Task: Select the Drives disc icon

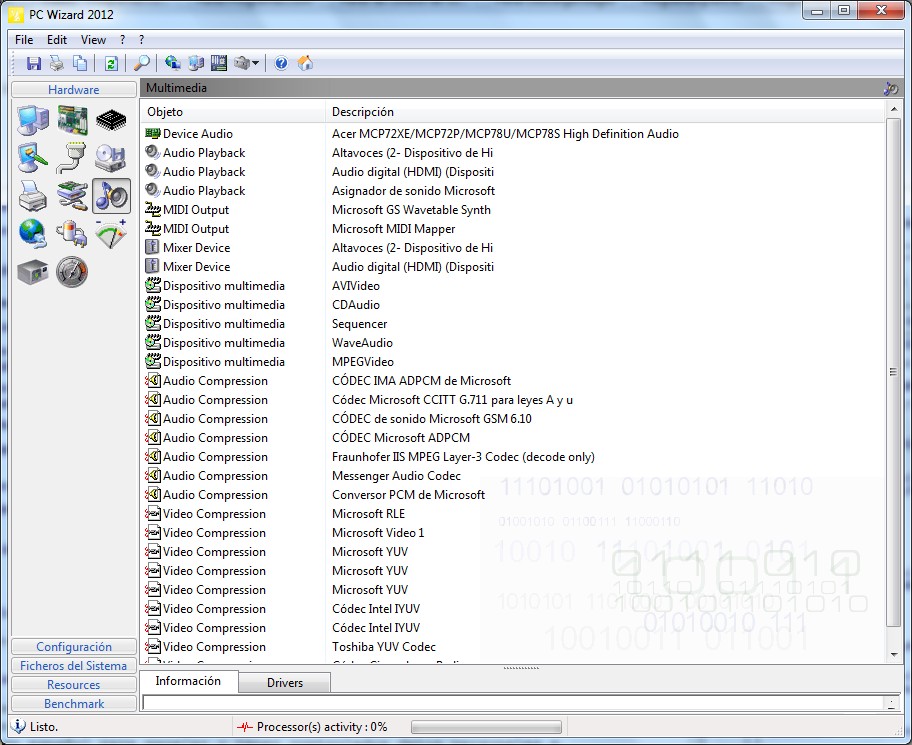Action: (111, 158)
